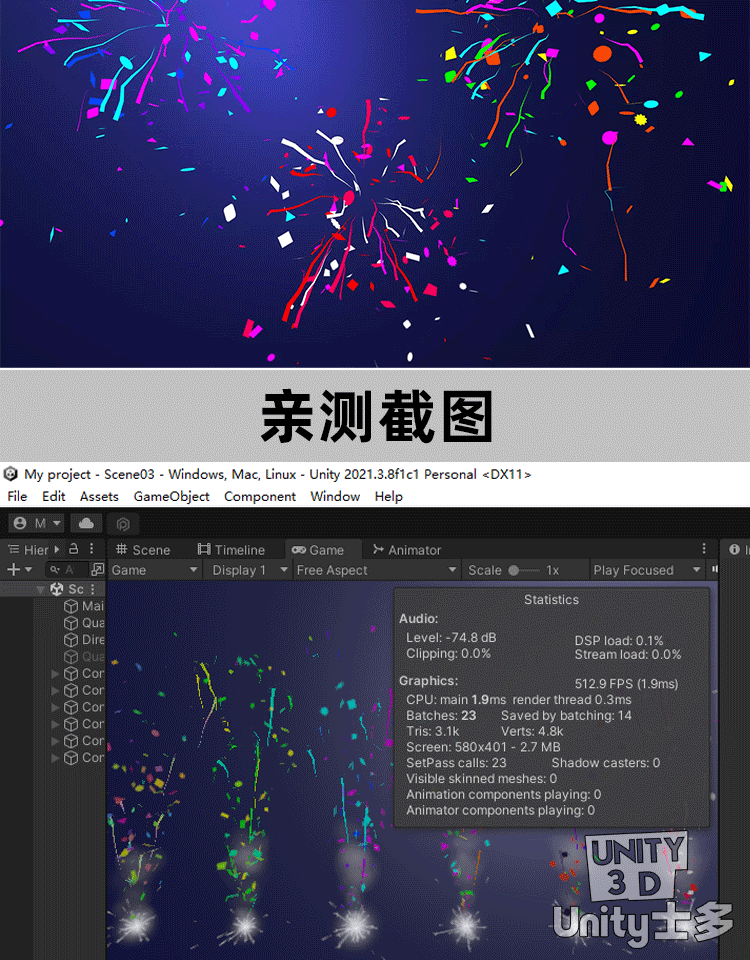The height and width of the screenshot is (960, 750).
Task: Open the GameObject menu
Action: 171,497
